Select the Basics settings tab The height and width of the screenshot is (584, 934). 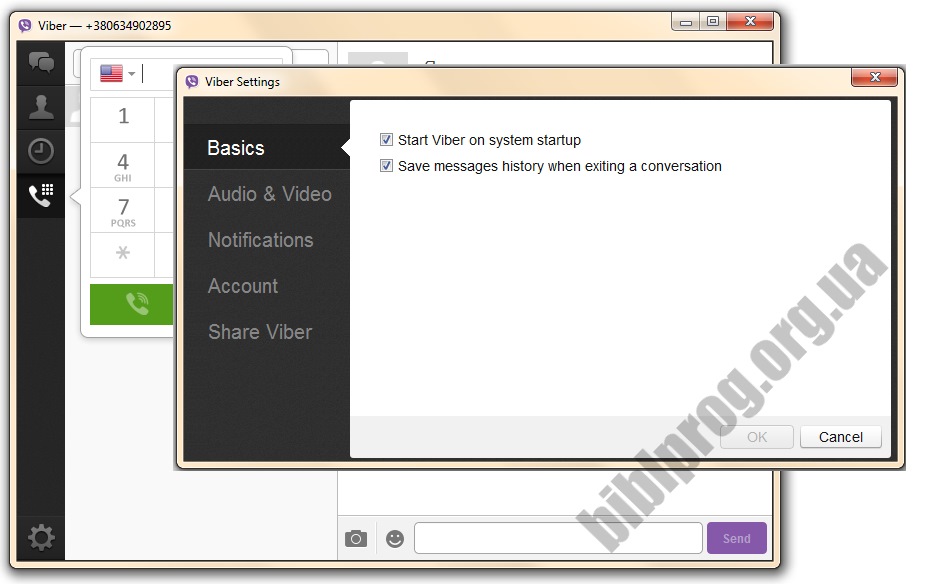coord(266,147)
